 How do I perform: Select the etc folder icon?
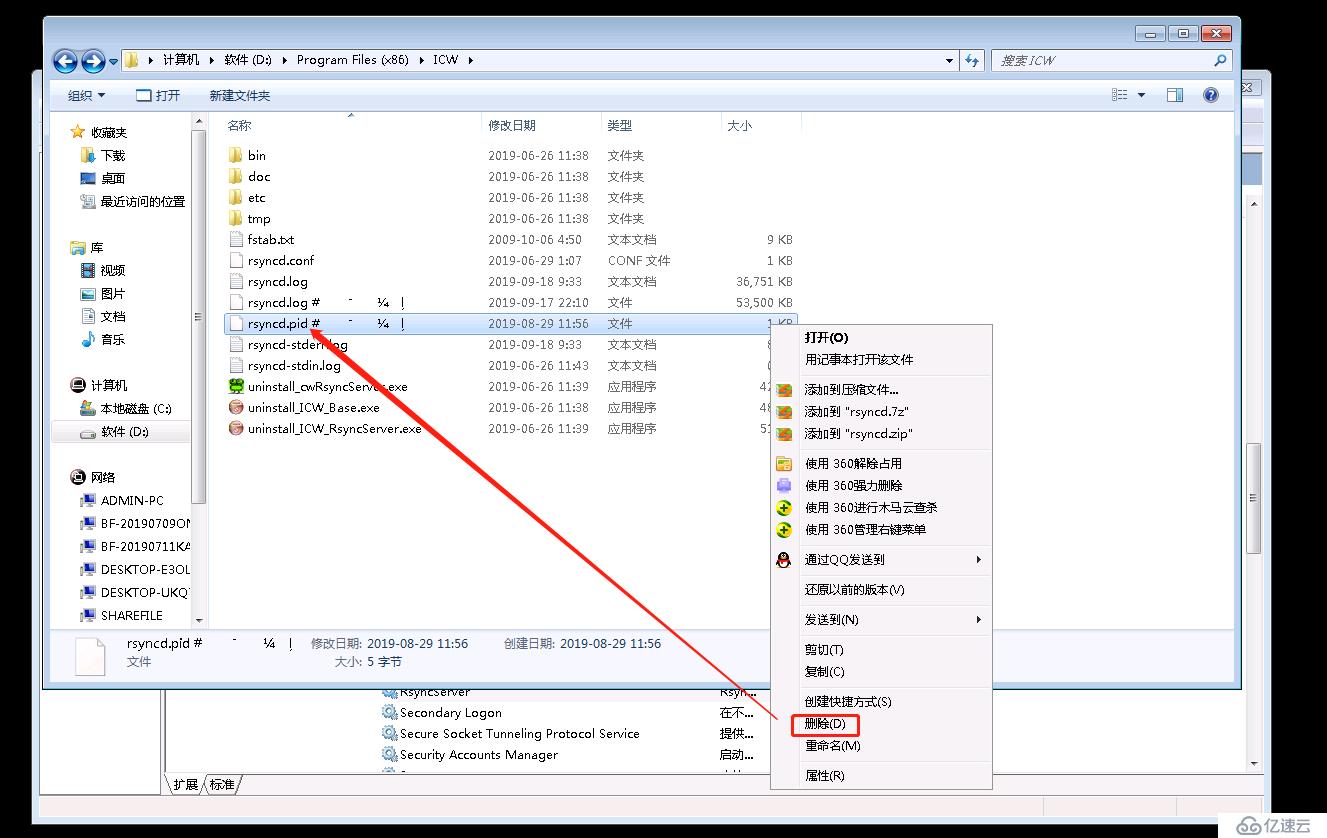235,197
